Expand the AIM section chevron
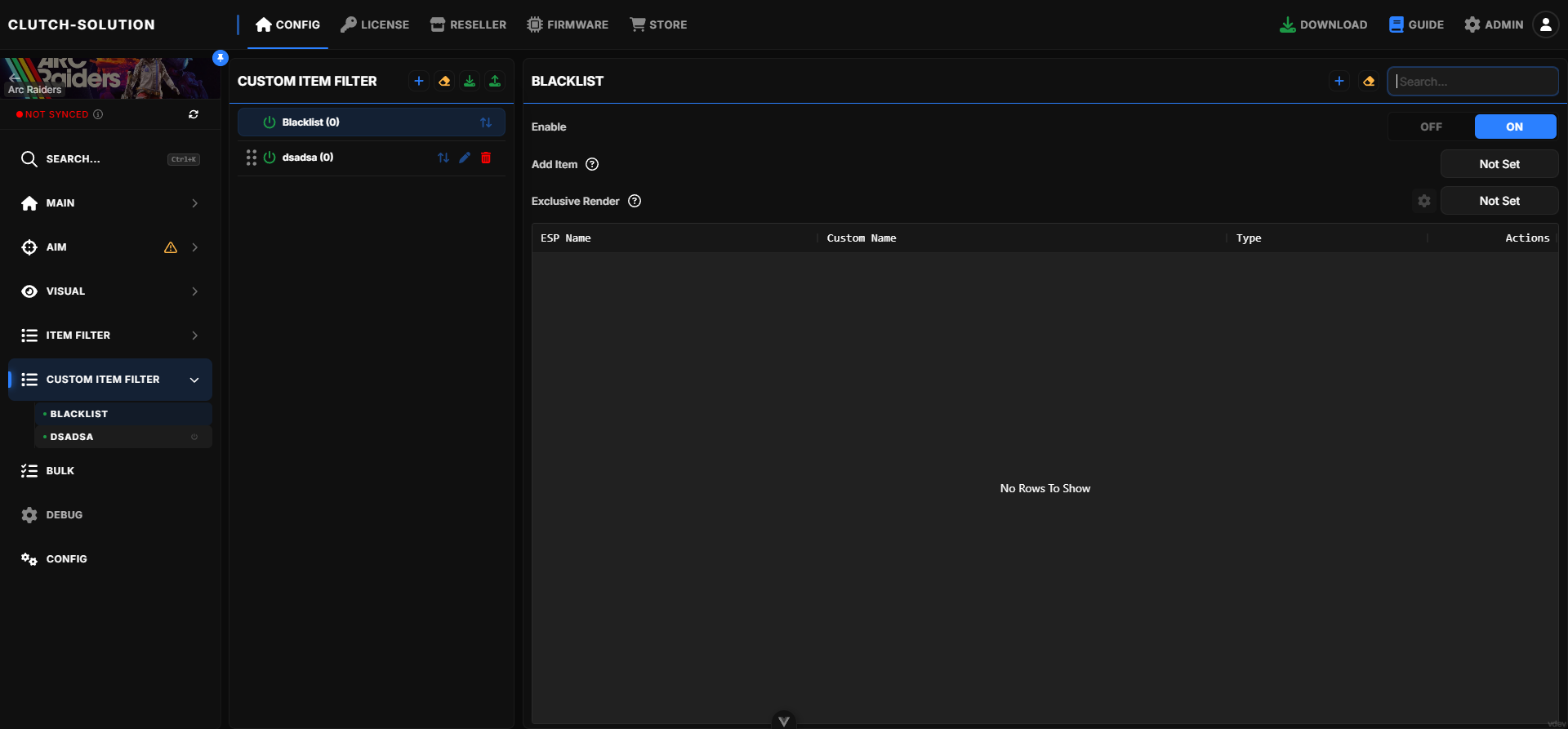Image resolution: width=1568 pixels, height=729 pixels. (194, 247)
